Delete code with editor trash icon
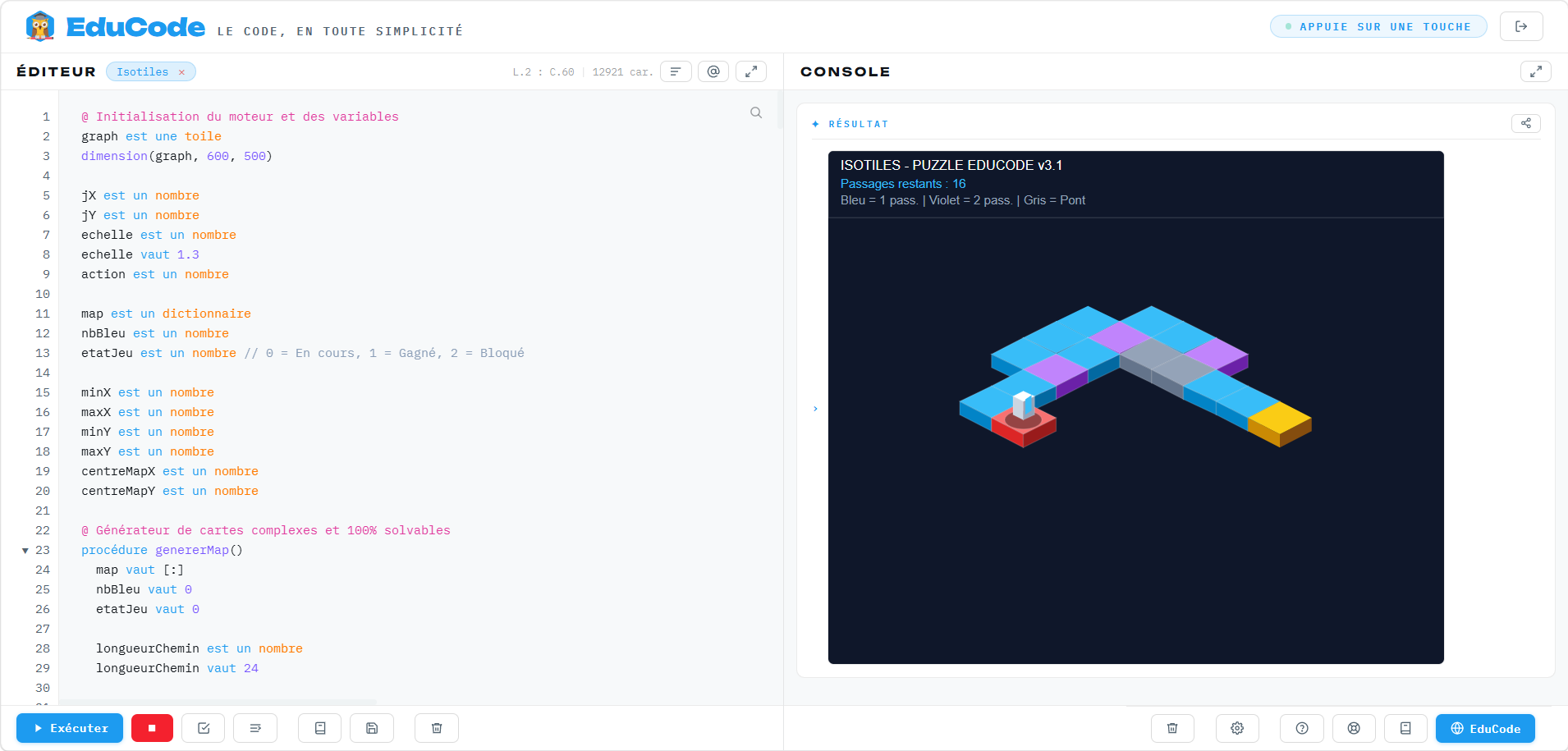This screenshot has height=751, width=1568. (x=437, y=728)
